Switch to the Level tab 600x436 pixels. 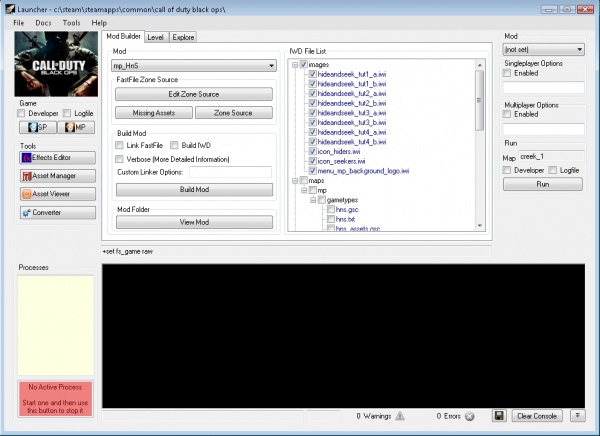pos(155,37)
